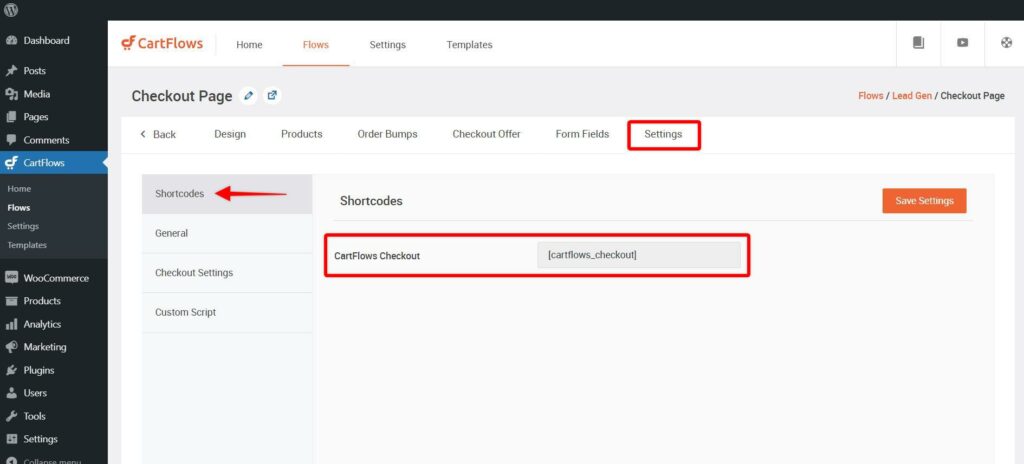
Task: Select Shortcodes in settings side menu
Action: point(227,194)
